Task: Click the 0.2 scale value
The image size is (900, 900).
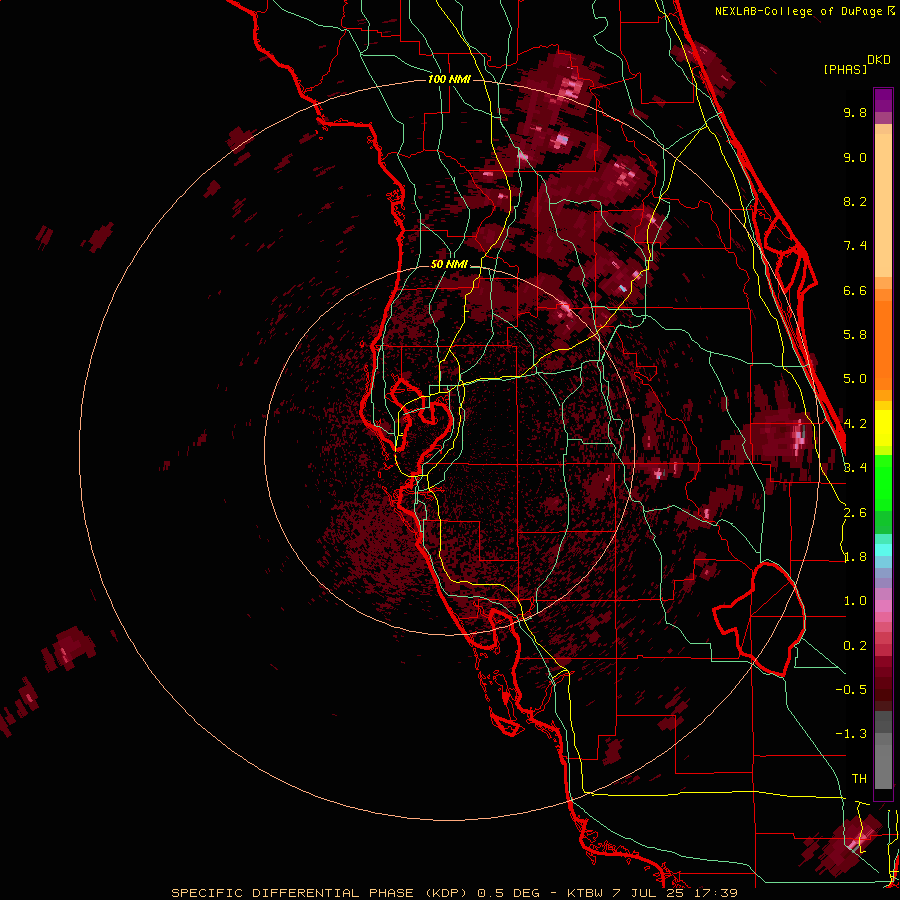Action: (x=855, y=646)
